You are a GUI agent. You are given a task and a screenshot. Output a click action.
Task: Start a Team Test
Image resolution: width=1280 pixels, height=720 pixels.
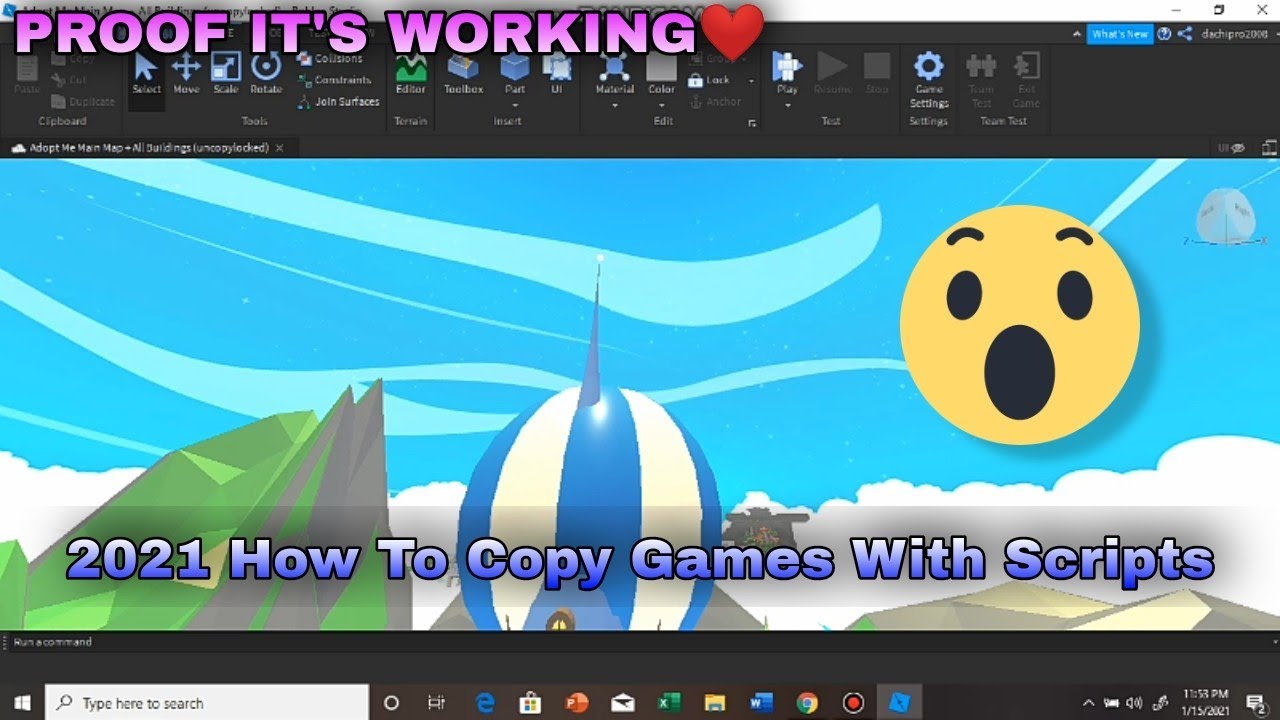point(981,80)
